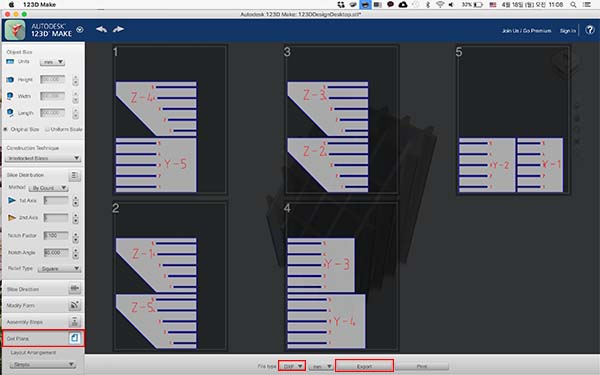Open the dropdown arrow beside the 123D Make title

[x=80, y=29]
